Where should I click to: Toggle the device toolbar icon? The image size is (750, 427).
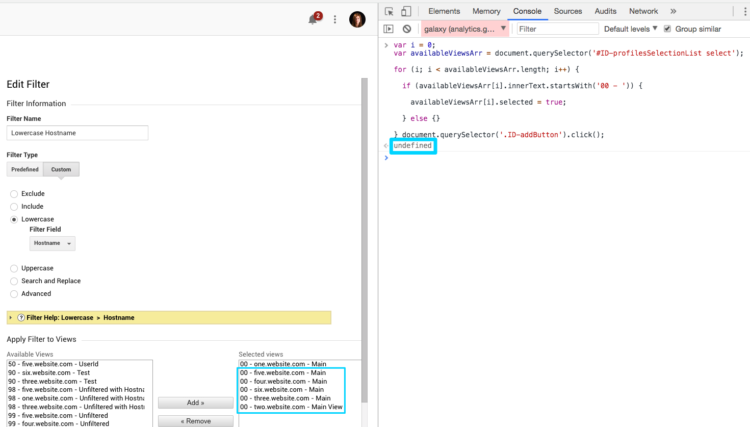(x=406, y=11)
